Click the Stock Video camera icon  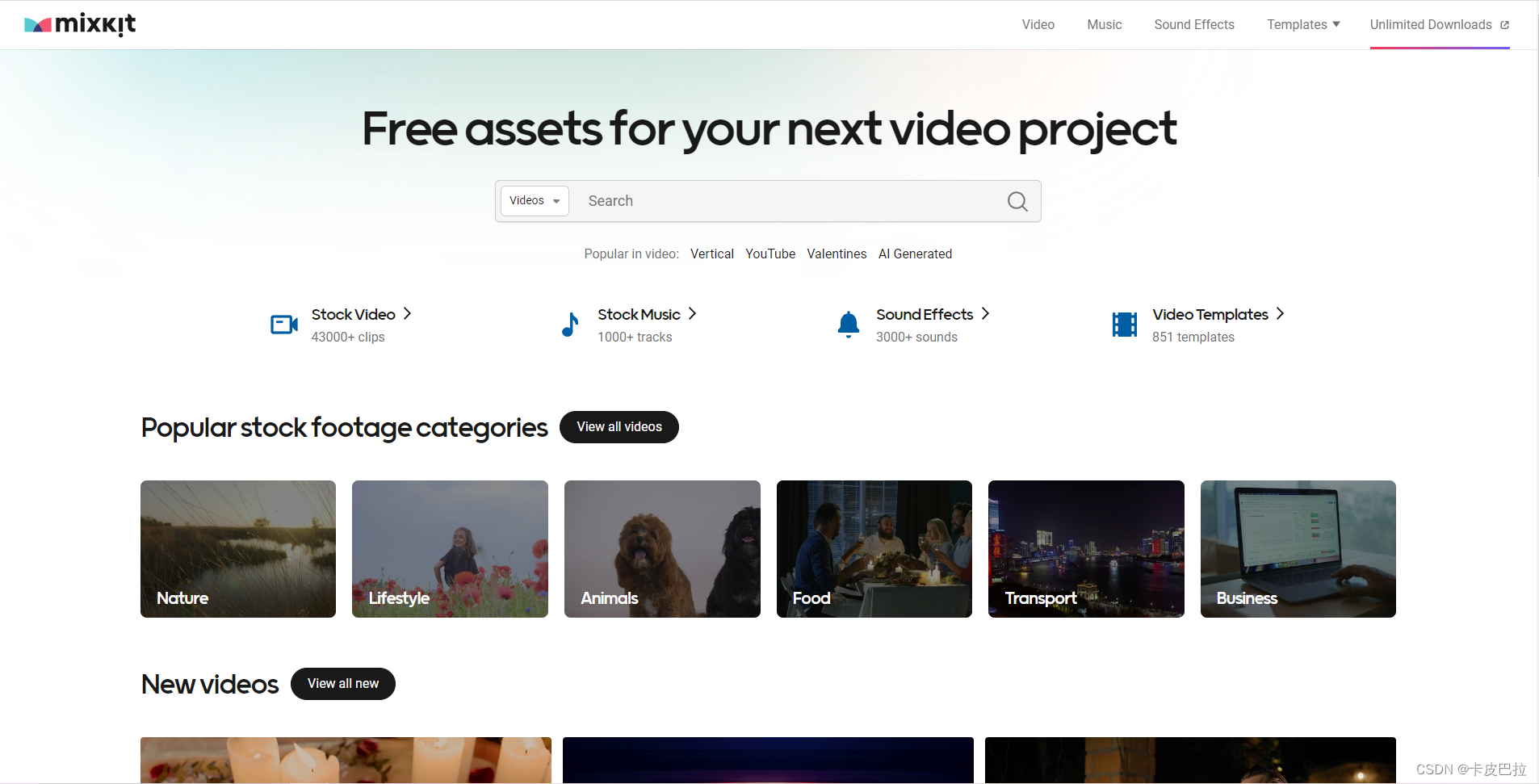point(284,325)
